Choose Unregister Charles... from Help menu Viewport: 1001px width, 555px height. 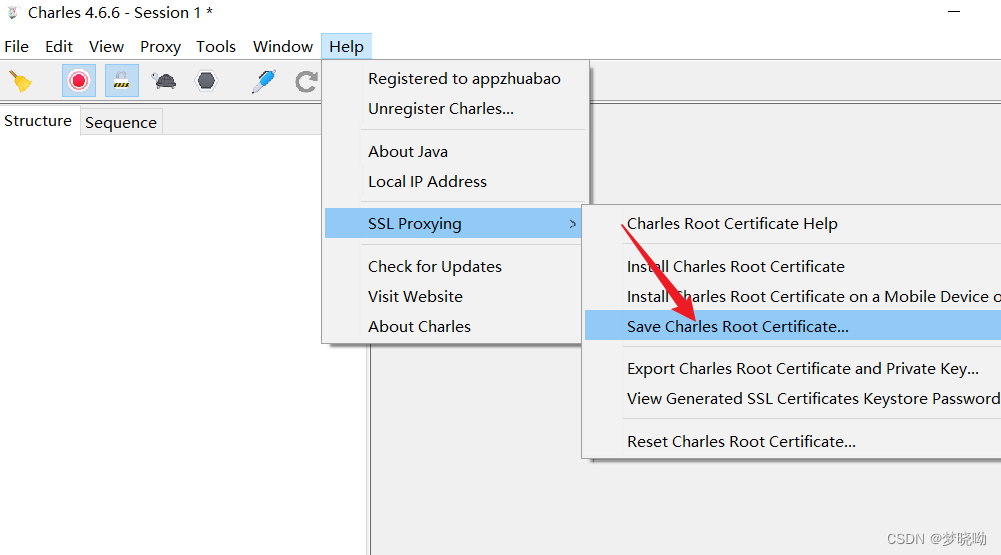click(455, 109)
